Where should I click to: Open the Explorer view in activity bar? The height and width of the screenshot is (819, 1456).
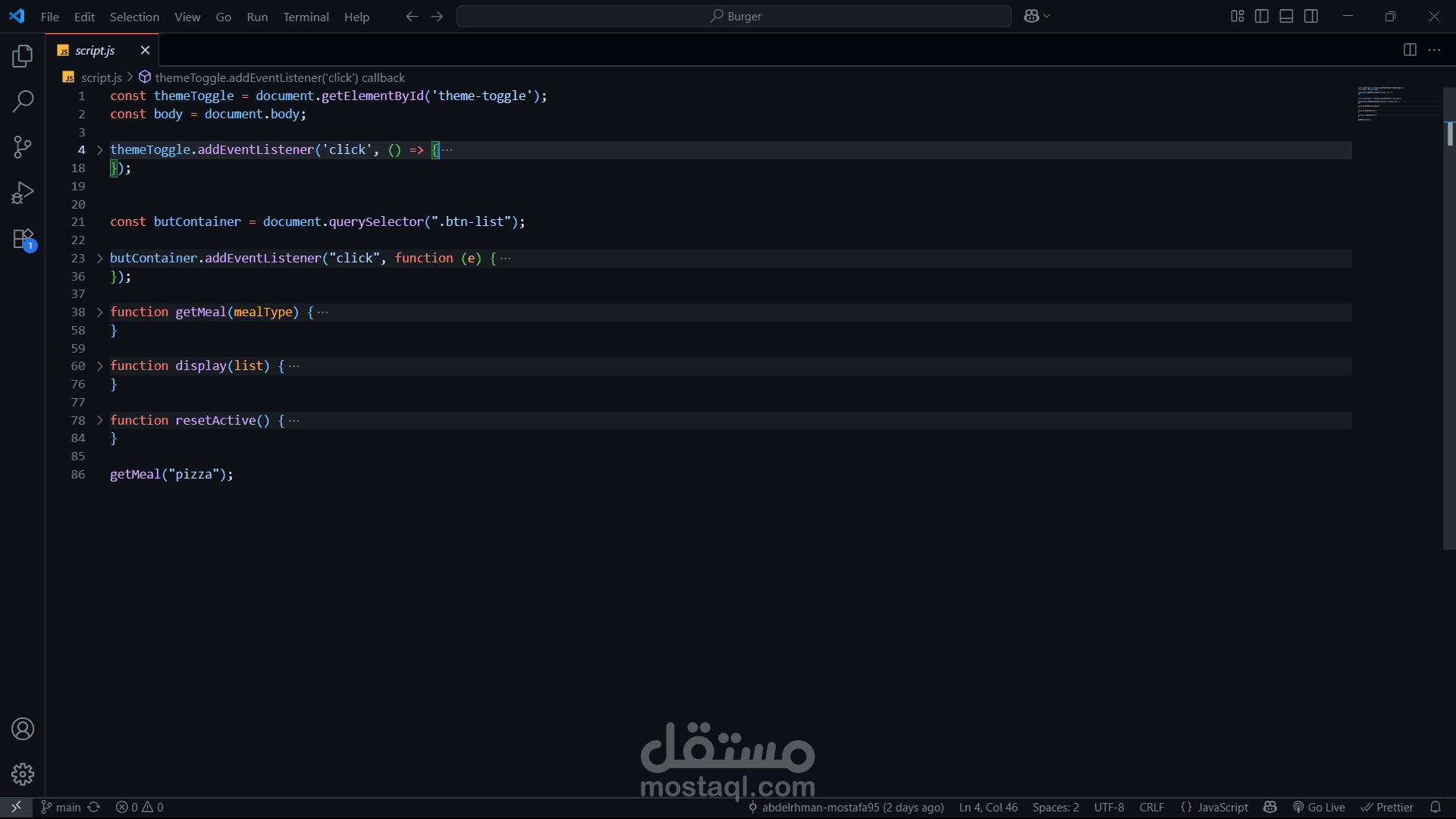23,56
